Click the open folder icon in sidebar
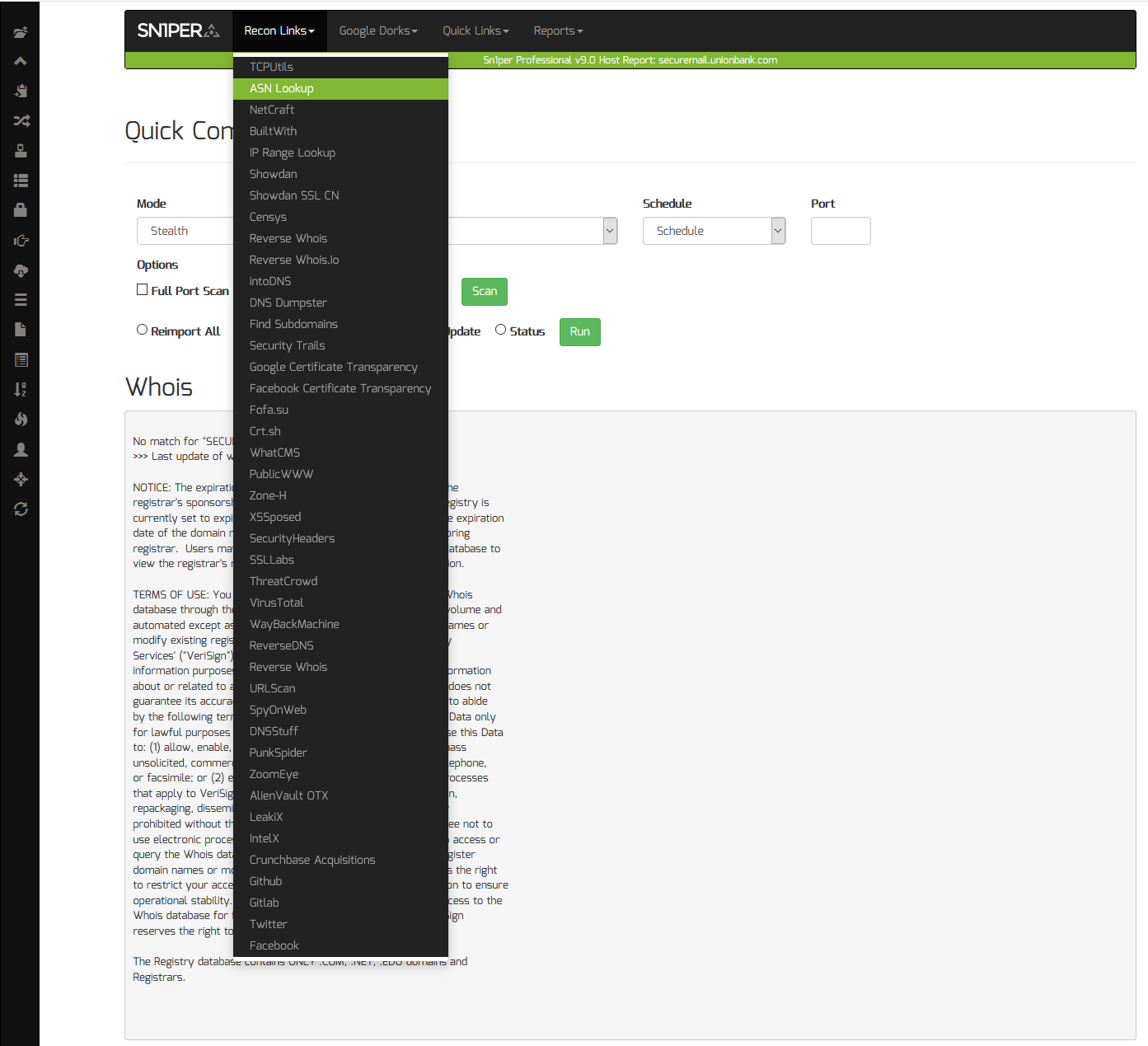The height and width of the screenshot is (1046, 1148). pos(21,32)
